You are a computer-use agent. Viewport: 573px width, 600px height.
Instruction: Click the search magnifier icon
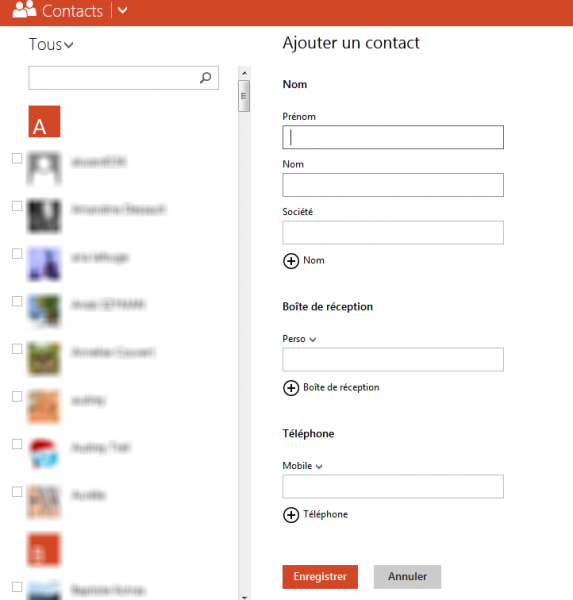[x=206, y=78]
